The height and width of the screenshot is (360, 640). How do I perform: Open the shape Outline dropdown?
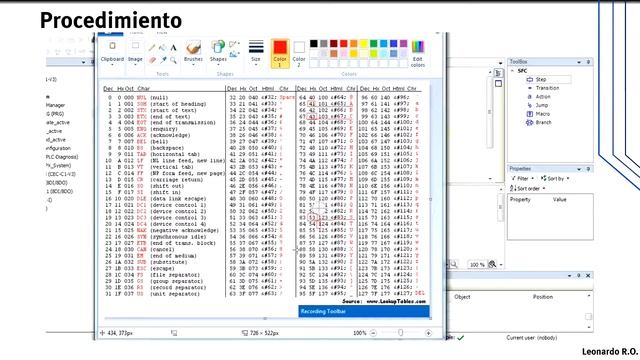[234, 44]
